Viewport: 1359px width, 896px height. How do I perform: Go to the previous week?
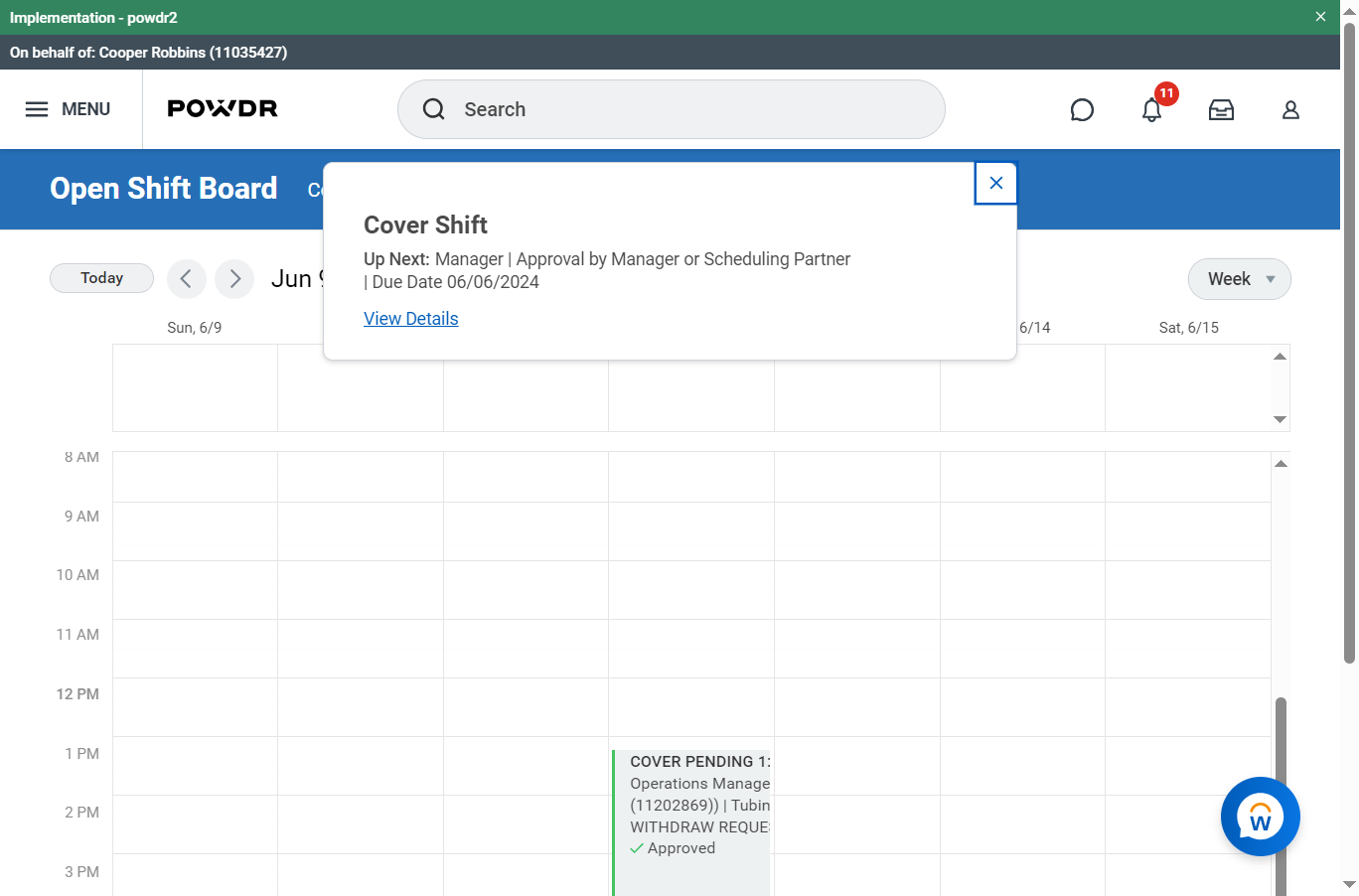(x=186, y=279)
